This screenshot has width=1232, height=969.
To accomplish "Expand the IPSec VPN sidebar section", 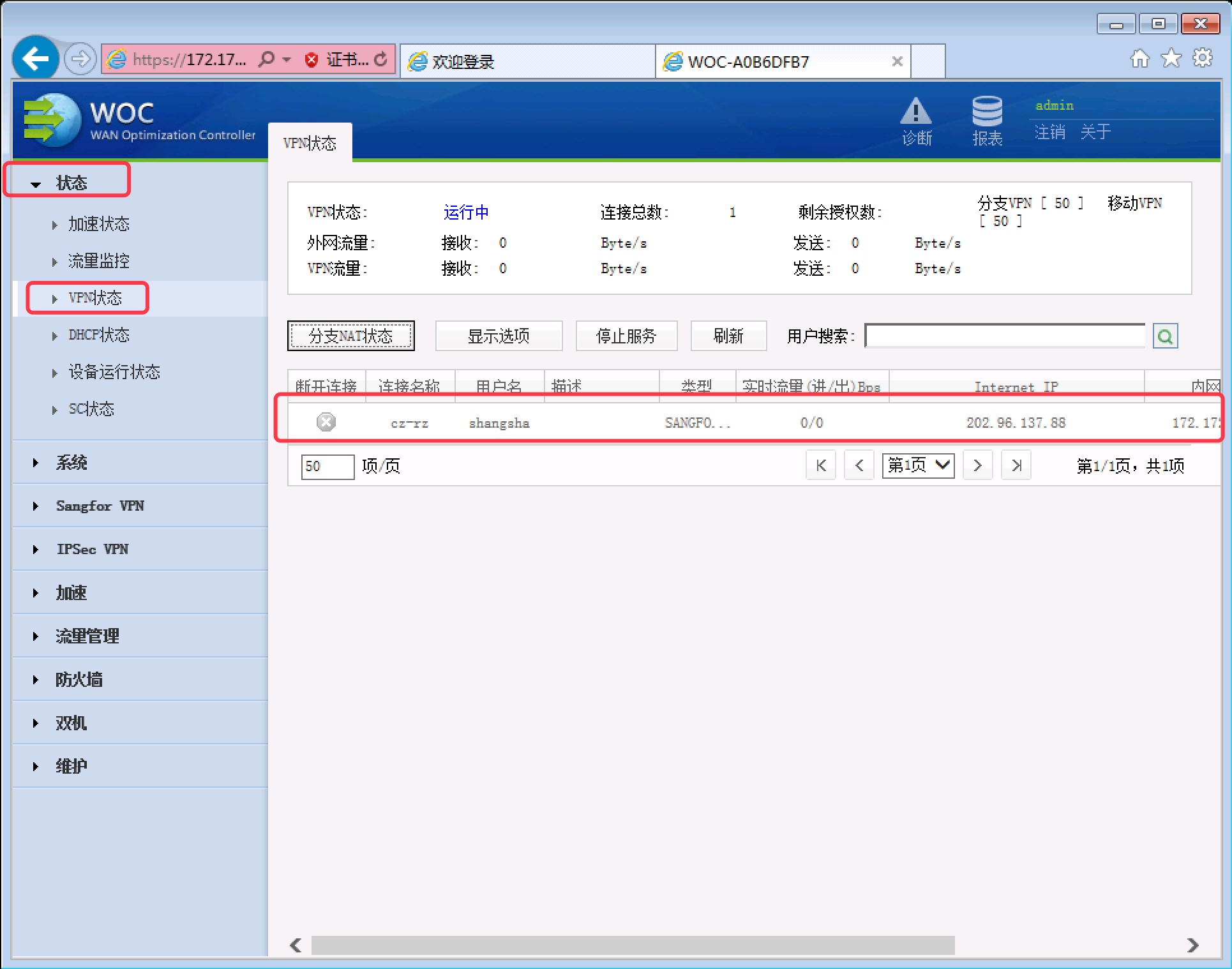I will click(92, 549).
